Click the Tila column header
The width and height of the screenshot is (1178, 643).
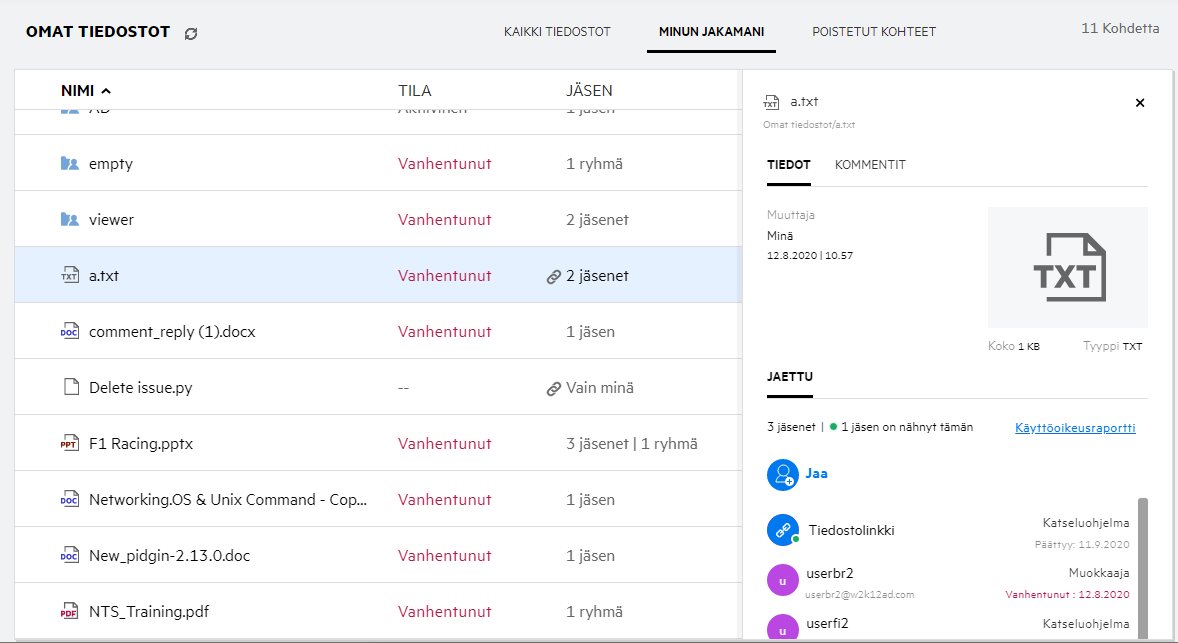415,91
